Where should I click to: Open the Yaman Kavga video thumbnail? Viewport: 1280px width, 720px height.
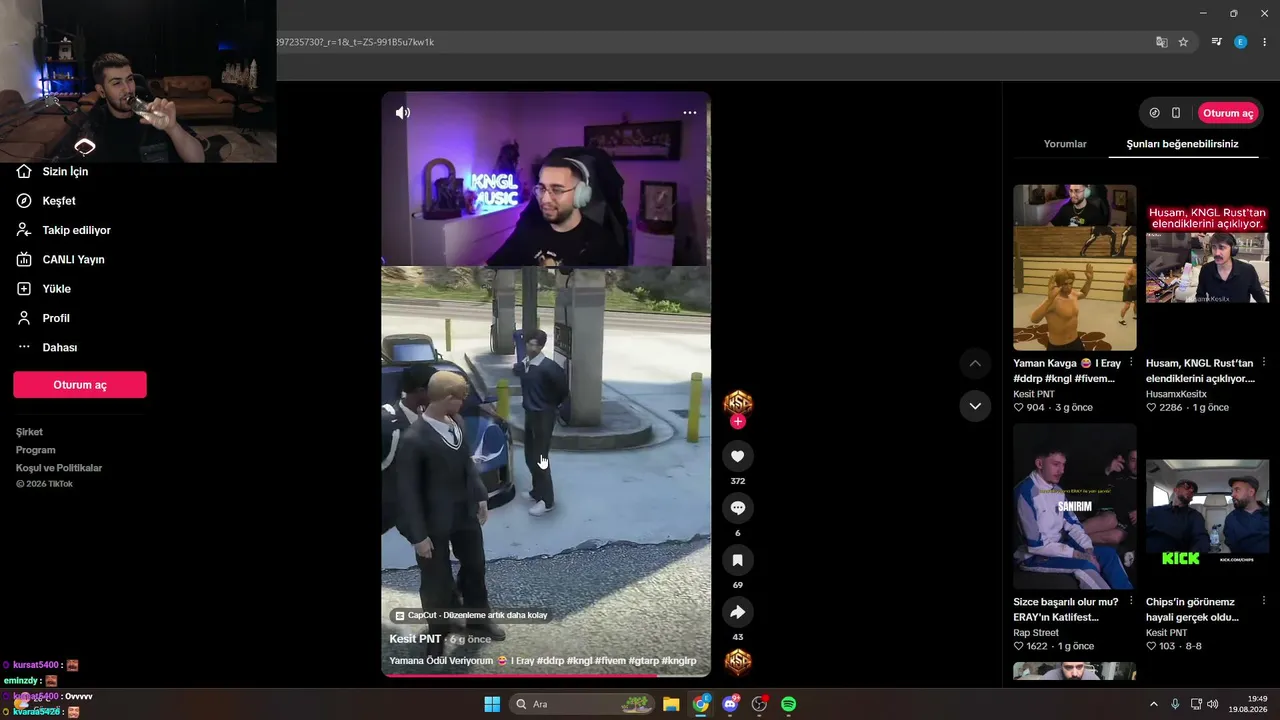tap(1075, 267)
